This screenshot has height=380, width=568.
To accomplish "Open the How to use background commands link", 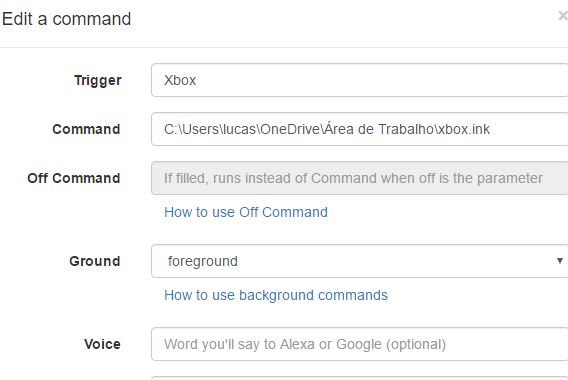I will click(276, 295).
